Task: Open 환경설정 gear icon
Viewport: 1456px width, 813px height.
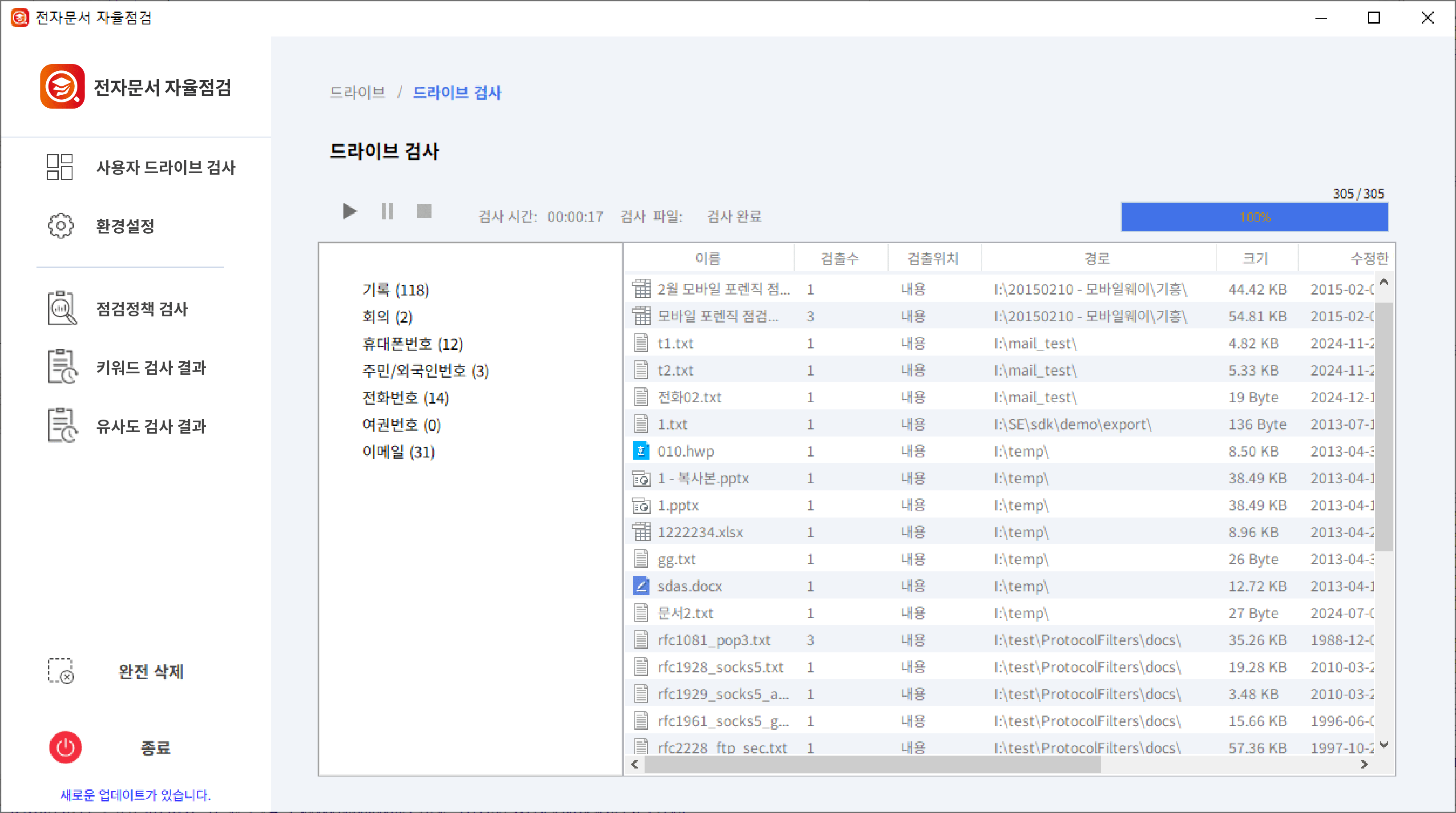Action: click(60, 226)
